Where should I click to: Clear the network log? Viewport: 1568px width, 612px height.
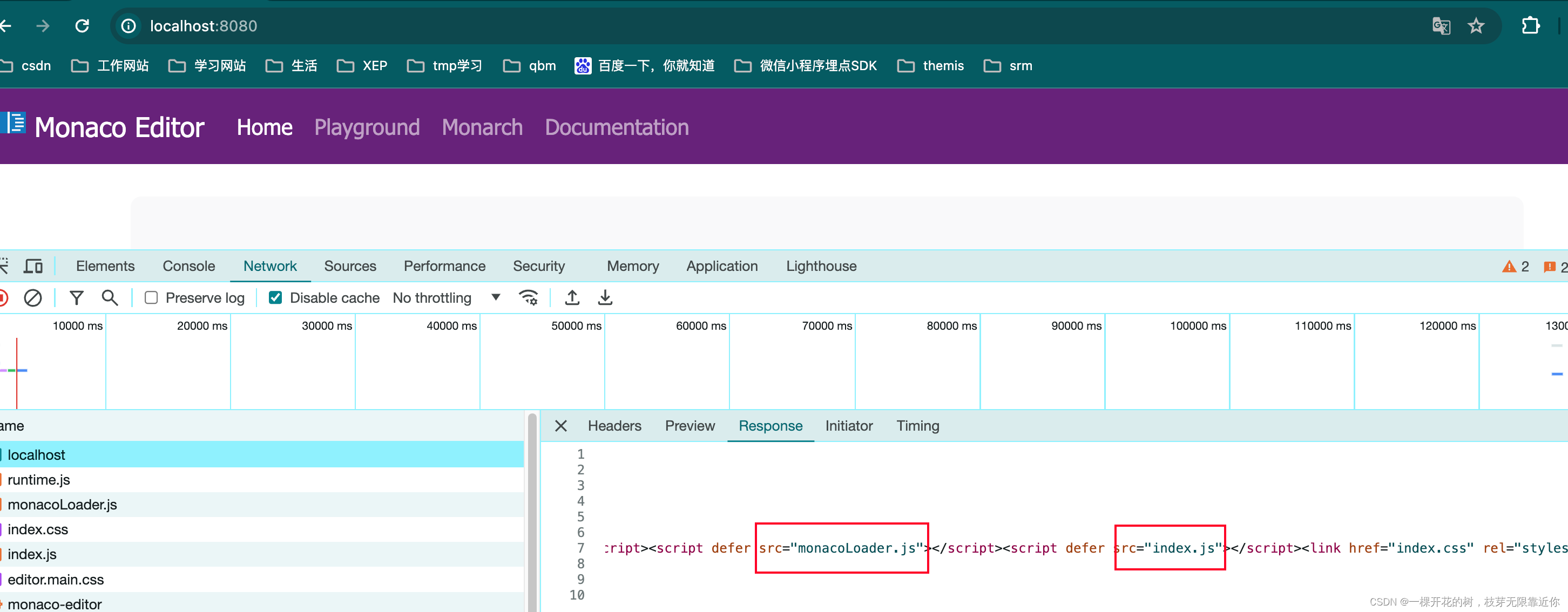click(x=33, y=297)
